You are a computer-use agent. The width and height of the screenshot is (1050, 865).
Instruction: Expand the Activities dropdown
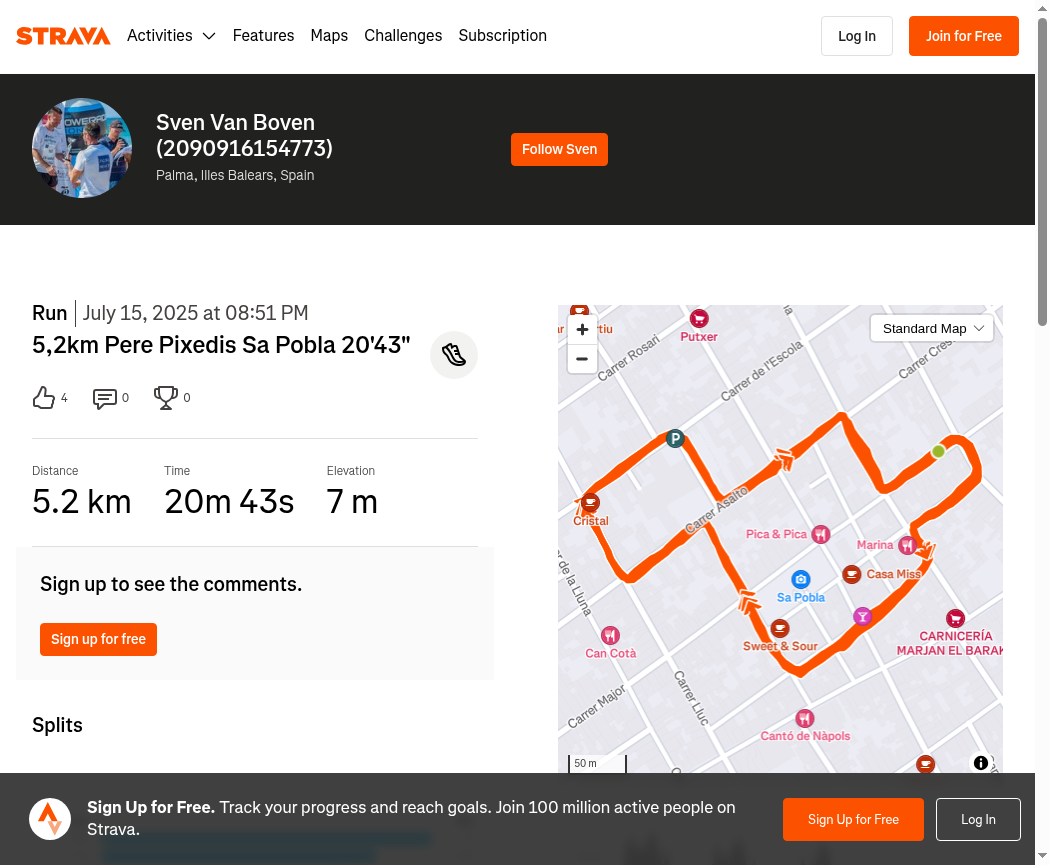[x=171, y=35]
